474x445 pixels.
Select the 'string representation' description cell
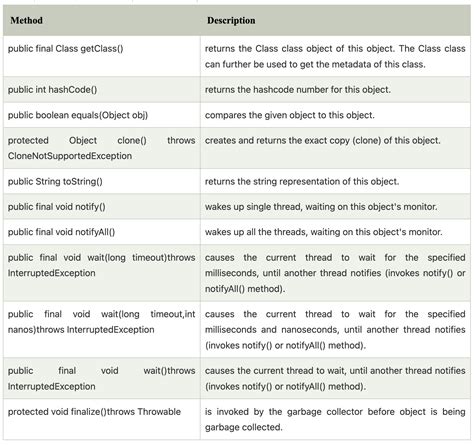(x=335, y=181)
